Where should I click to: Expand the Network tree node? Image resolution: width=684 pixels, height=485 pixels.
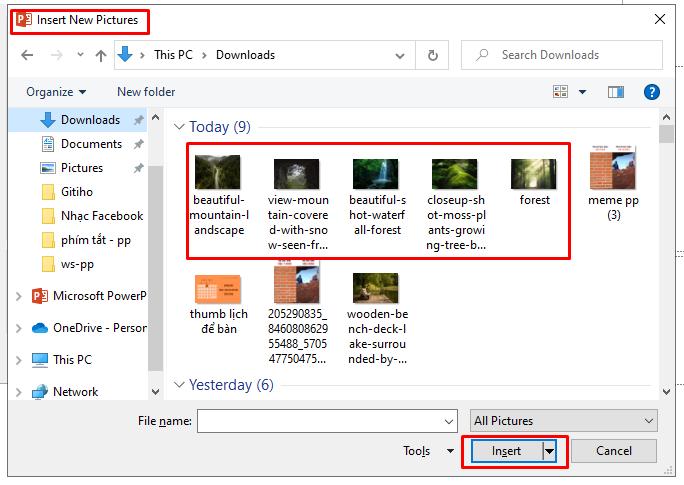[18, 392]
